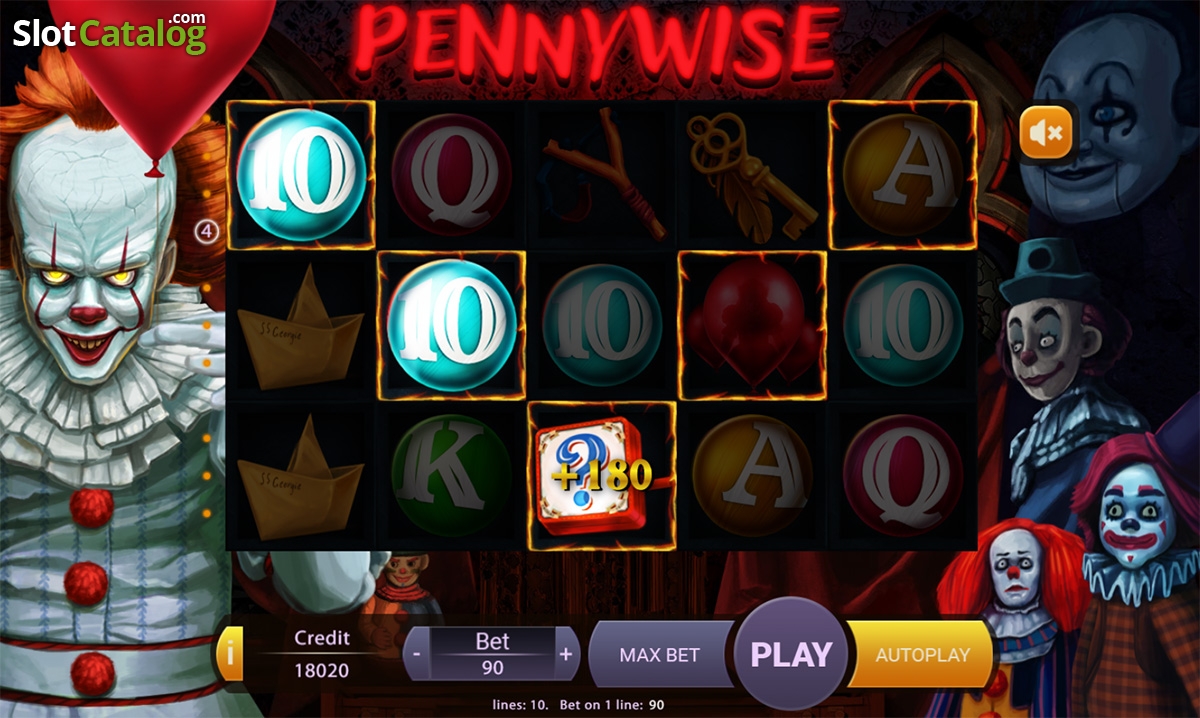
Task: Increase the bet with plus button
Action: coord(566,654)
